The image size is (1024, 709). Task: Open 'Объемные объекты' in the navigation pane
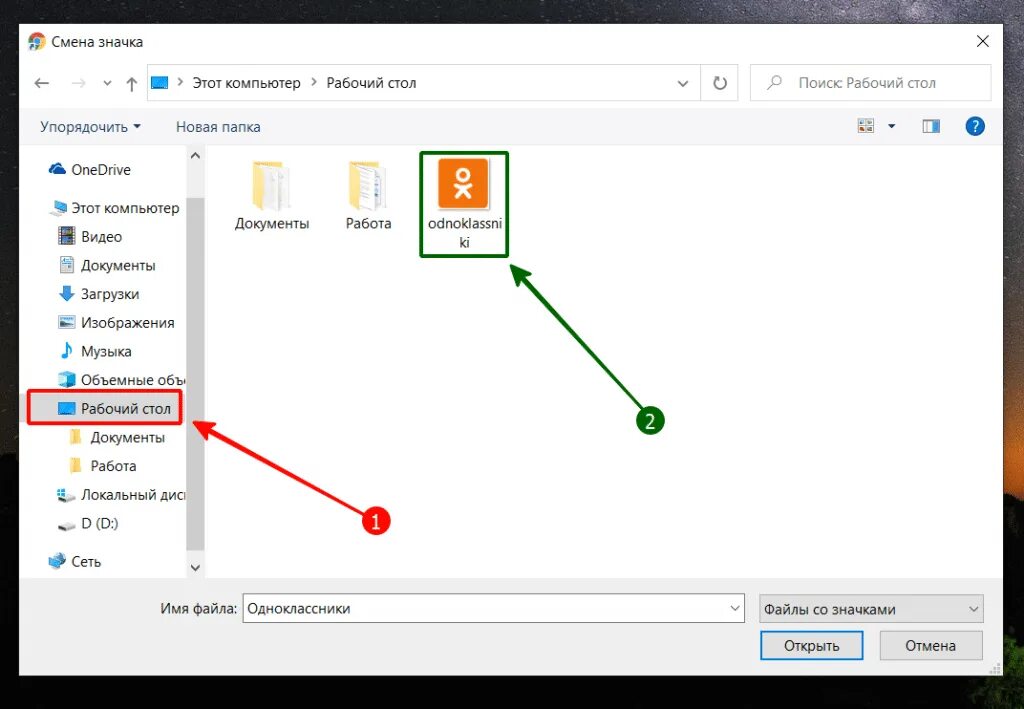121,380
